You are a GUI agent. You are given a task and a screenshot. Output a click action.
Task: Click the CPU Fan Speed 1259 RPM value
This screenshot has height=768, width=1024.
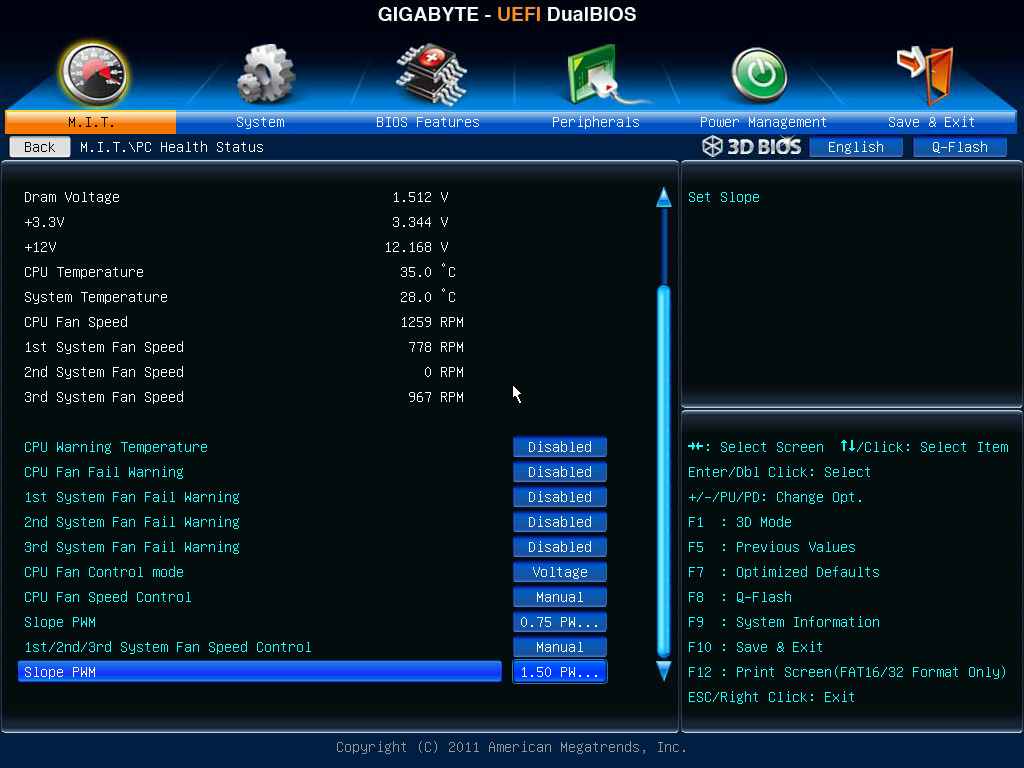click(432, 322)
